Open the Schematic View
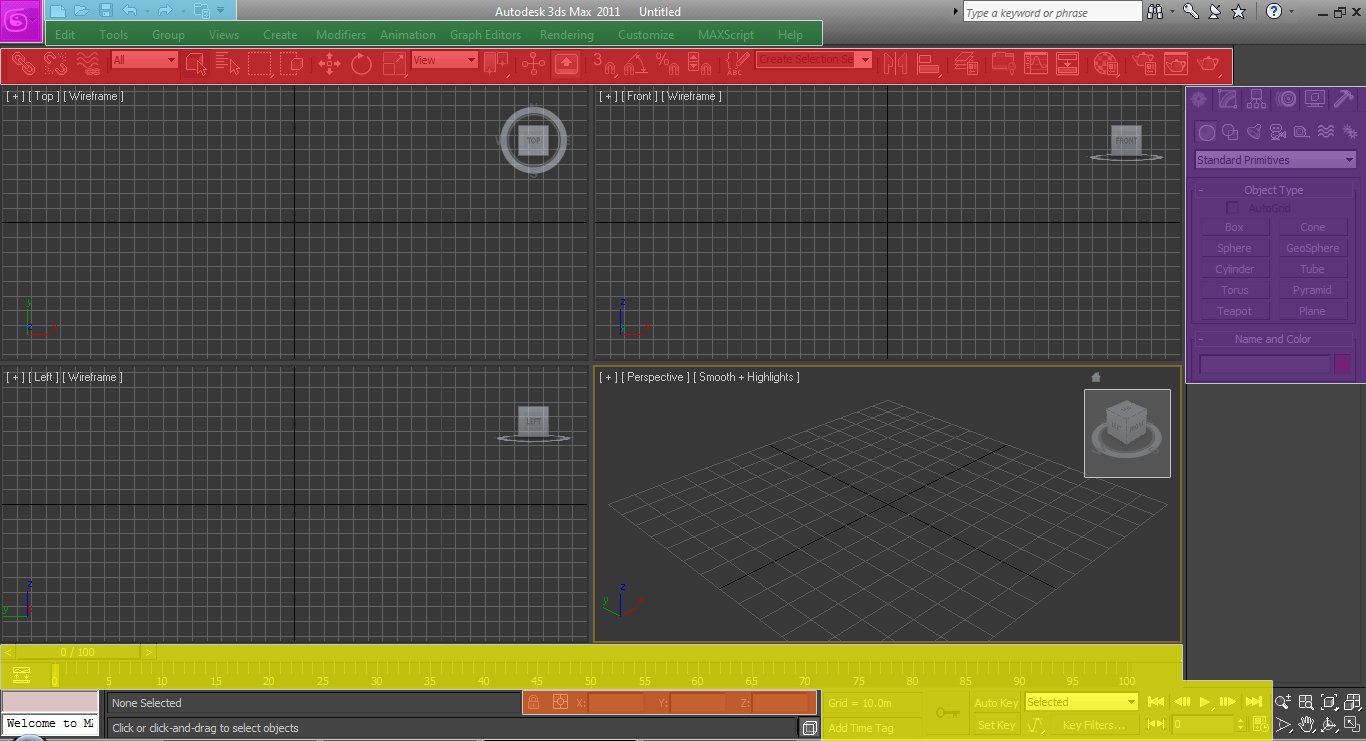The height and width of the screenshot is (741, 1366). coord(1067,65)
